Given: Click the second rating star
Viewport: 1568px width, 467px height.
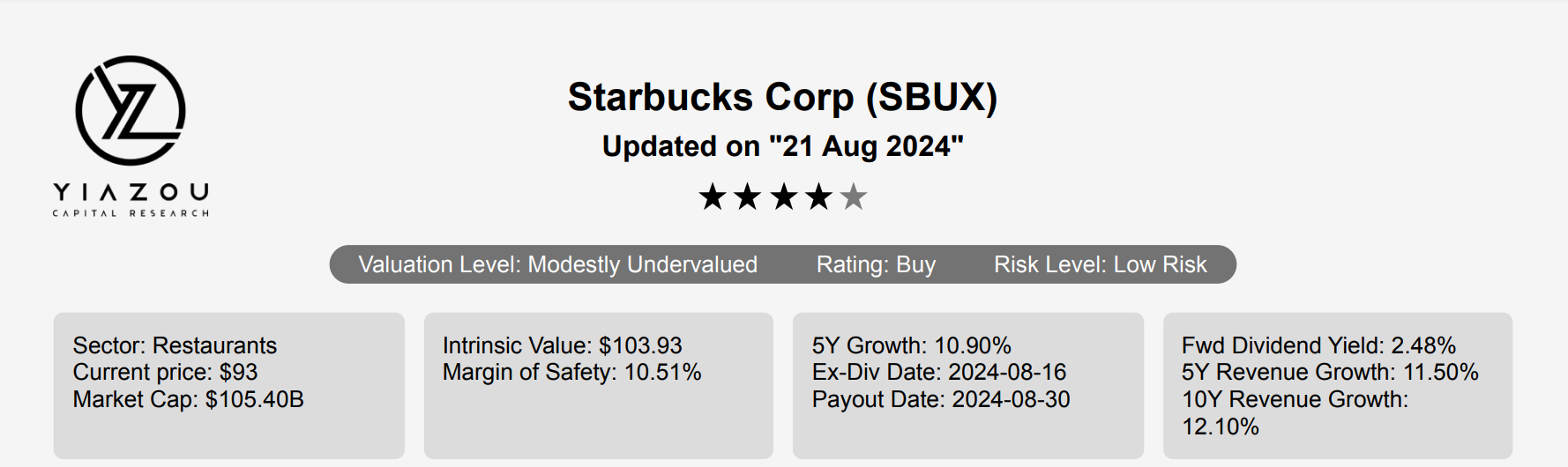Looking at the screenshot, I should [x=748, y=196].
